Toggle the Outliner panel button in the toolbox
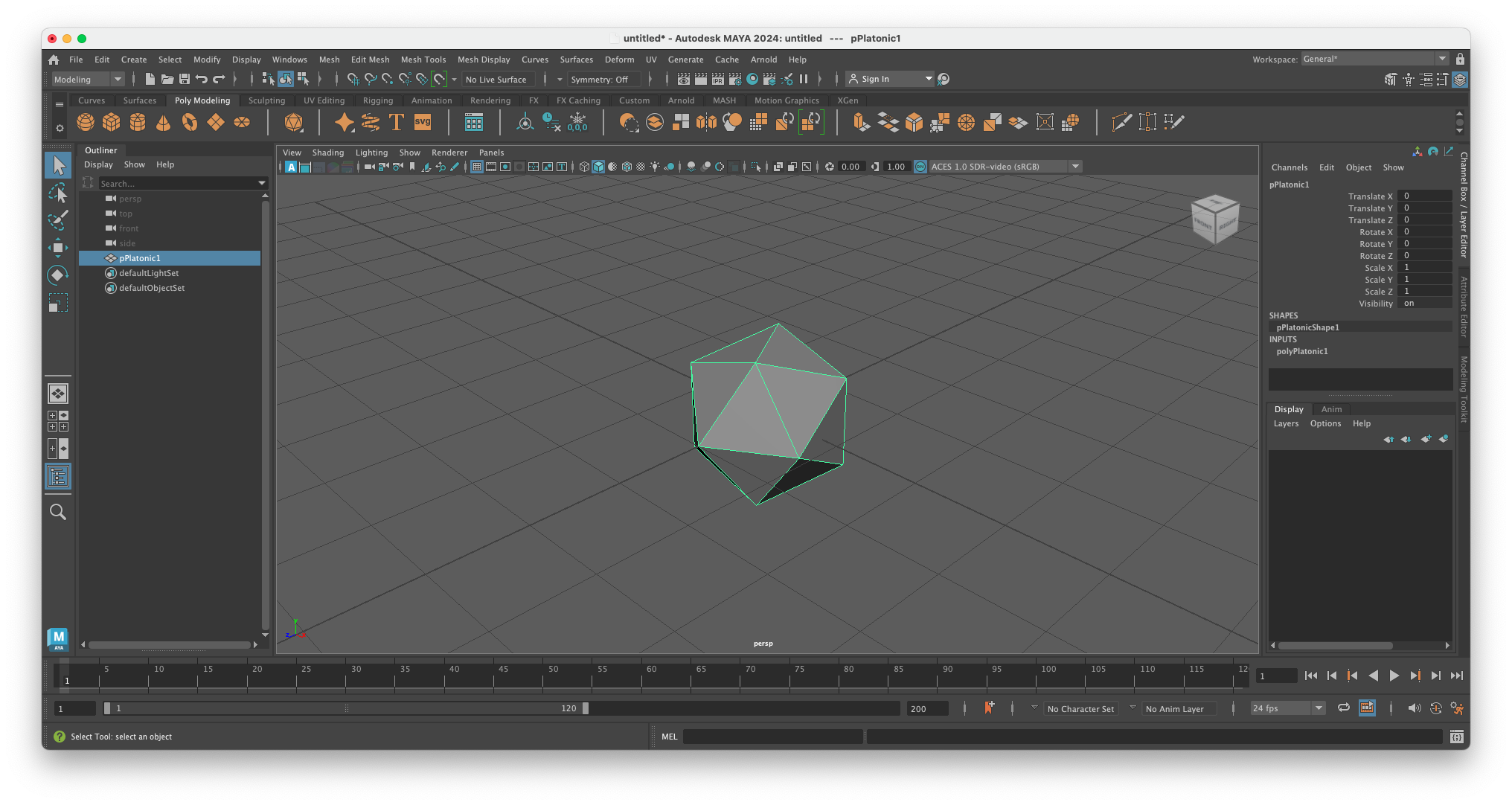 point(58,476)
